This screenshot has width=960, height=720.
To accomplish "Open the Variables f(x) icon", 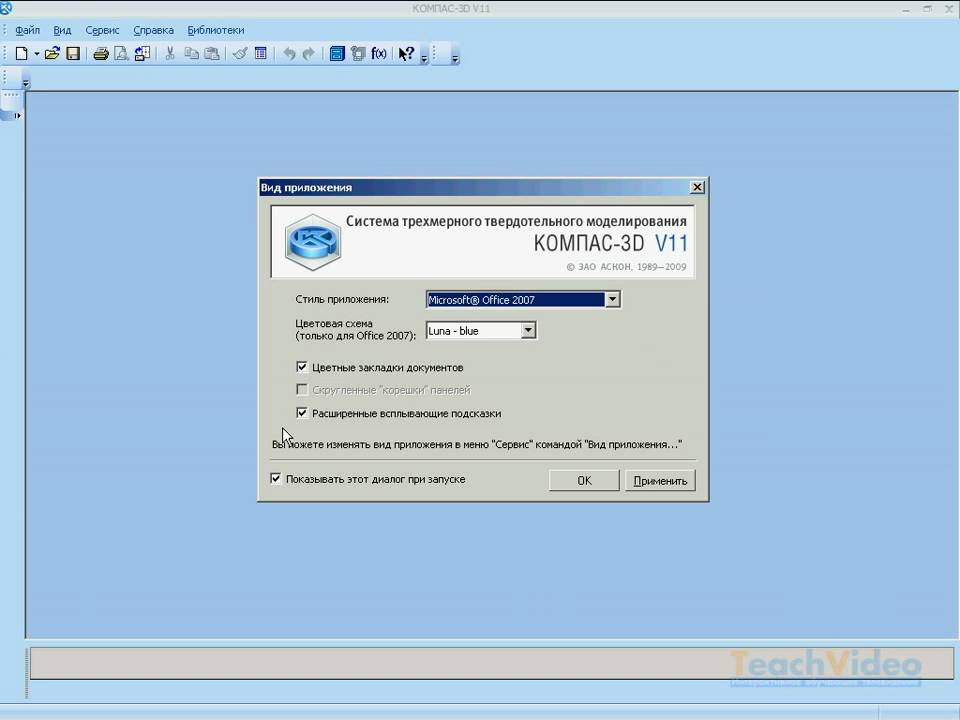I will tap(379, 54).
